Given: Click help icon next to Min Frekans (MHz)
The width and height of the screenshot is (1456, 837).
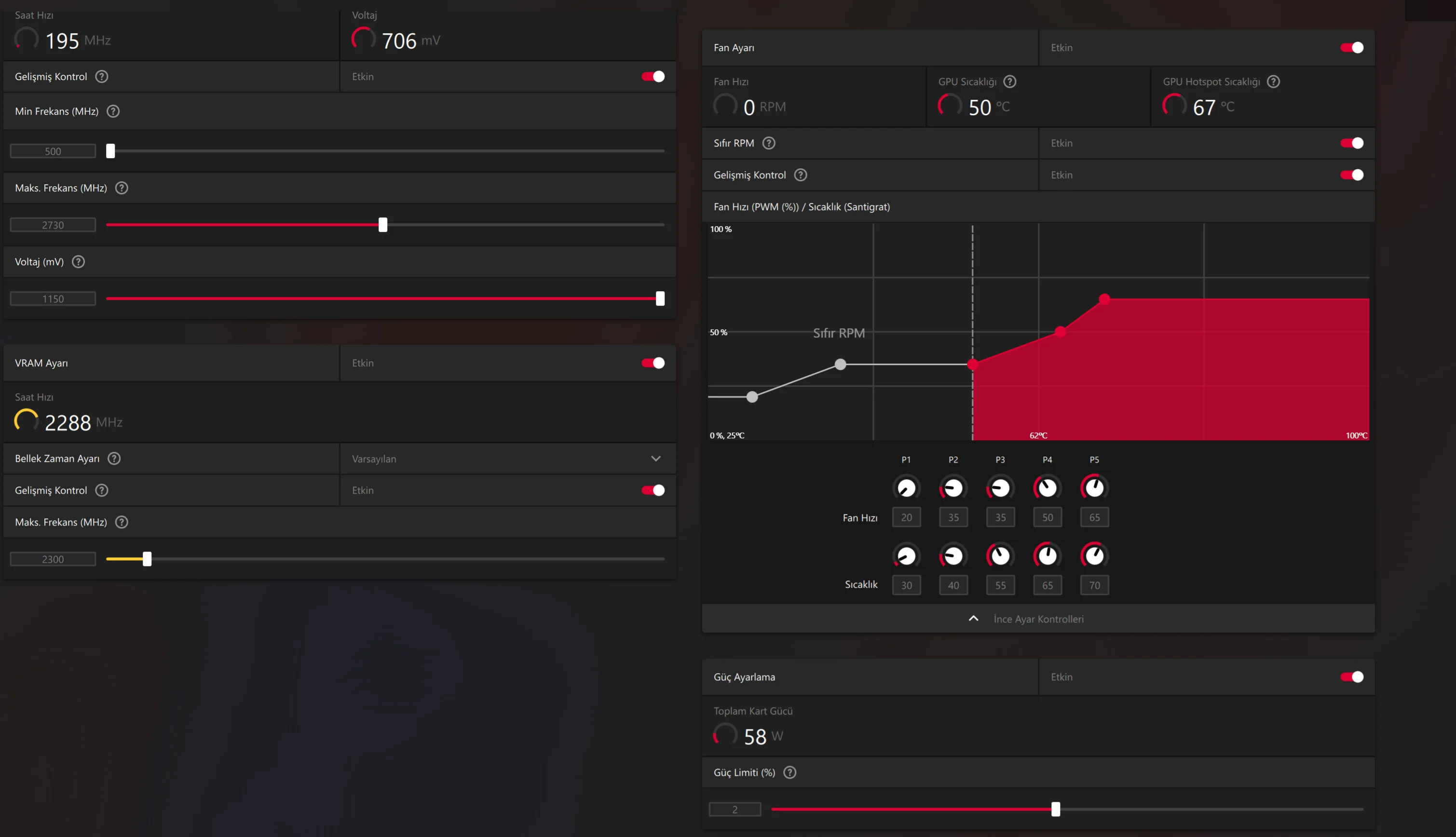Looking at the screenshot, I should tap(113, 111).
